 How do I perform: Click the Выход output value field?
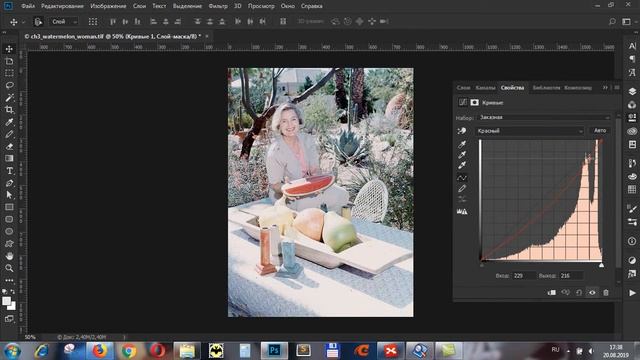pos(571,276)
